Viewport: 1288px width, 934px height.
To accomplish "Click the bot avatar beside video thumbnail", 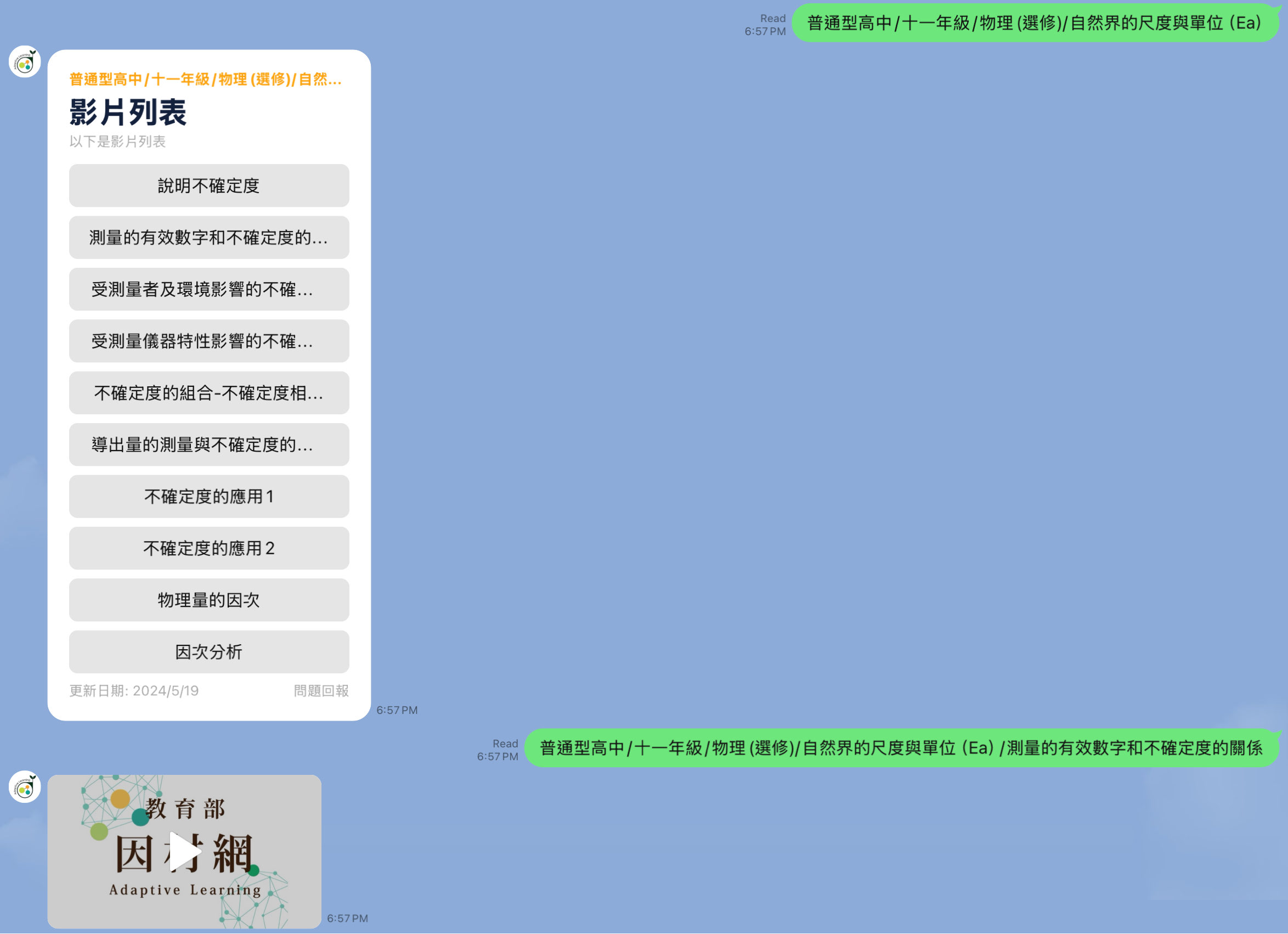I will tap(25, 787).
